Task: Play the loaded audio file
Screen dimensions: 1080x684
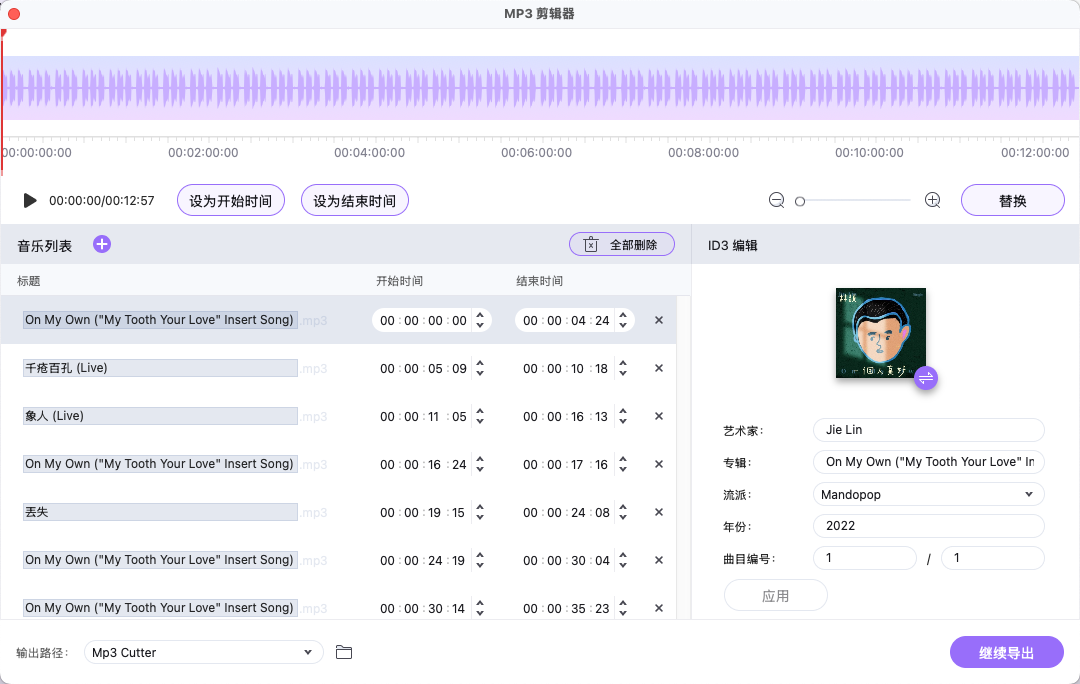Action: click(x=29, y=200)
